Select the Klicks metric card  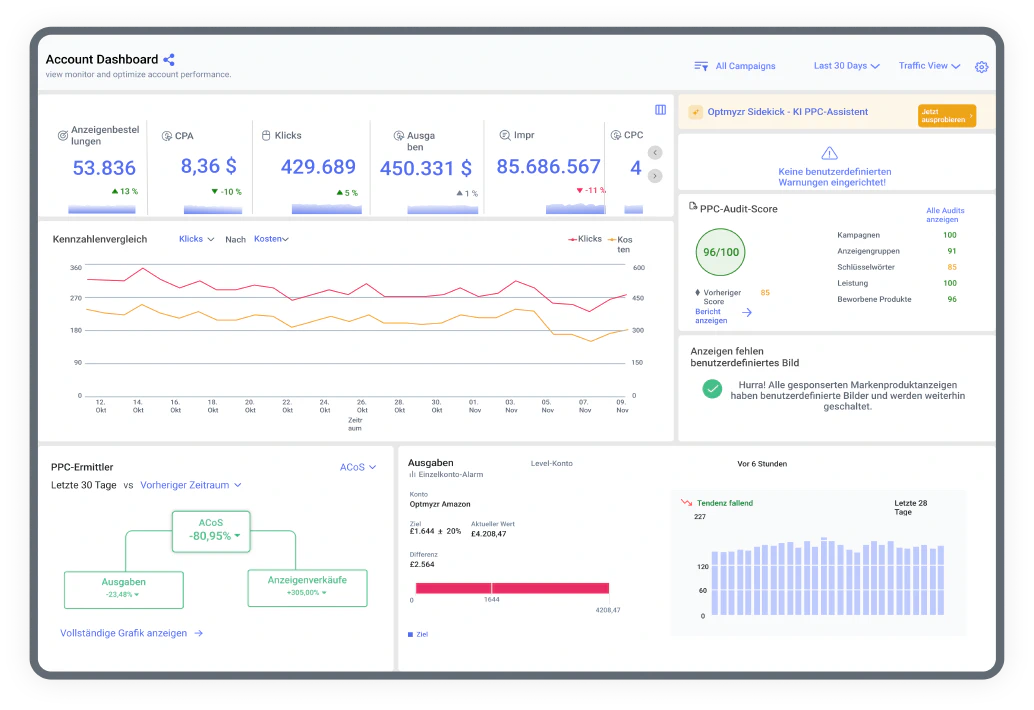point(311,166)
